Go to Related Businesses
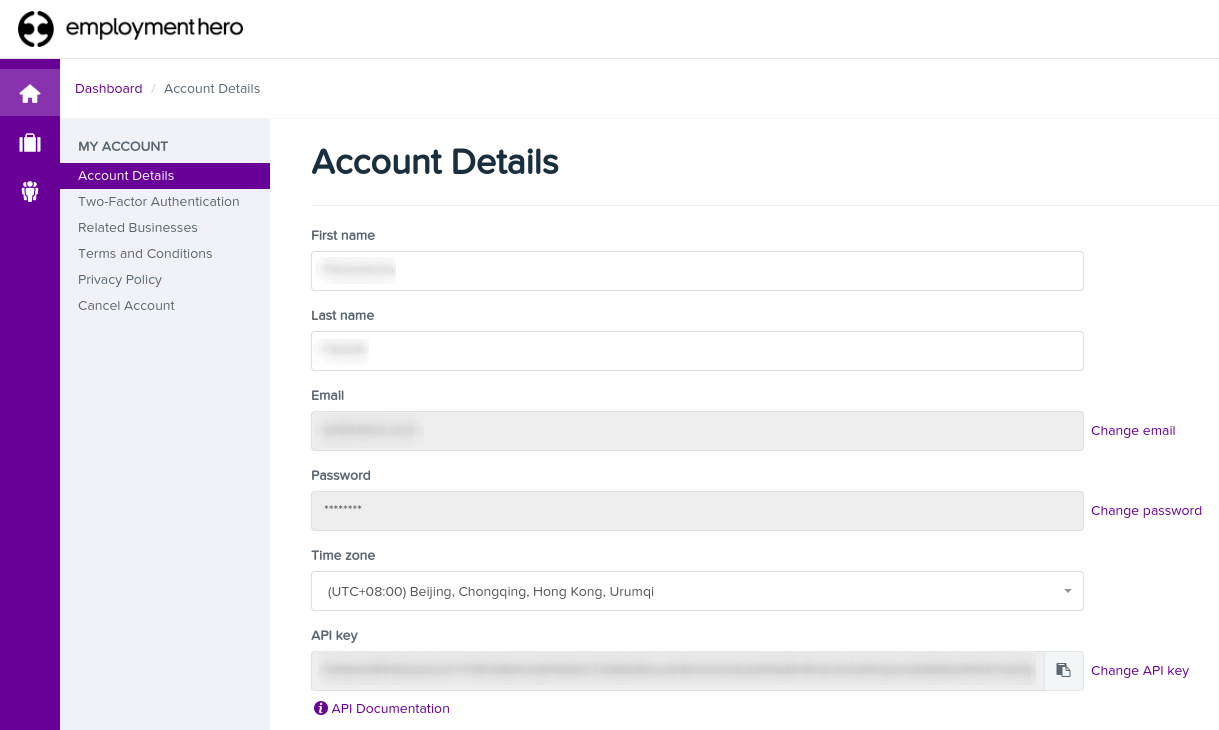The width and height of the screenshot is (1219, 730). tap(137, 227)
